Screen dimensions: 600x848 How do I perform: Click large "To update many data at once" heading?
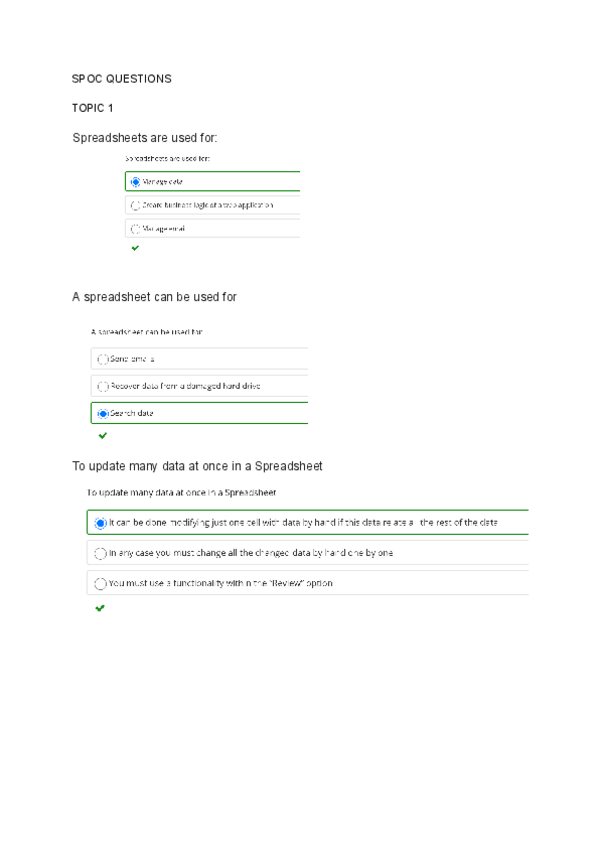[197, 466]
